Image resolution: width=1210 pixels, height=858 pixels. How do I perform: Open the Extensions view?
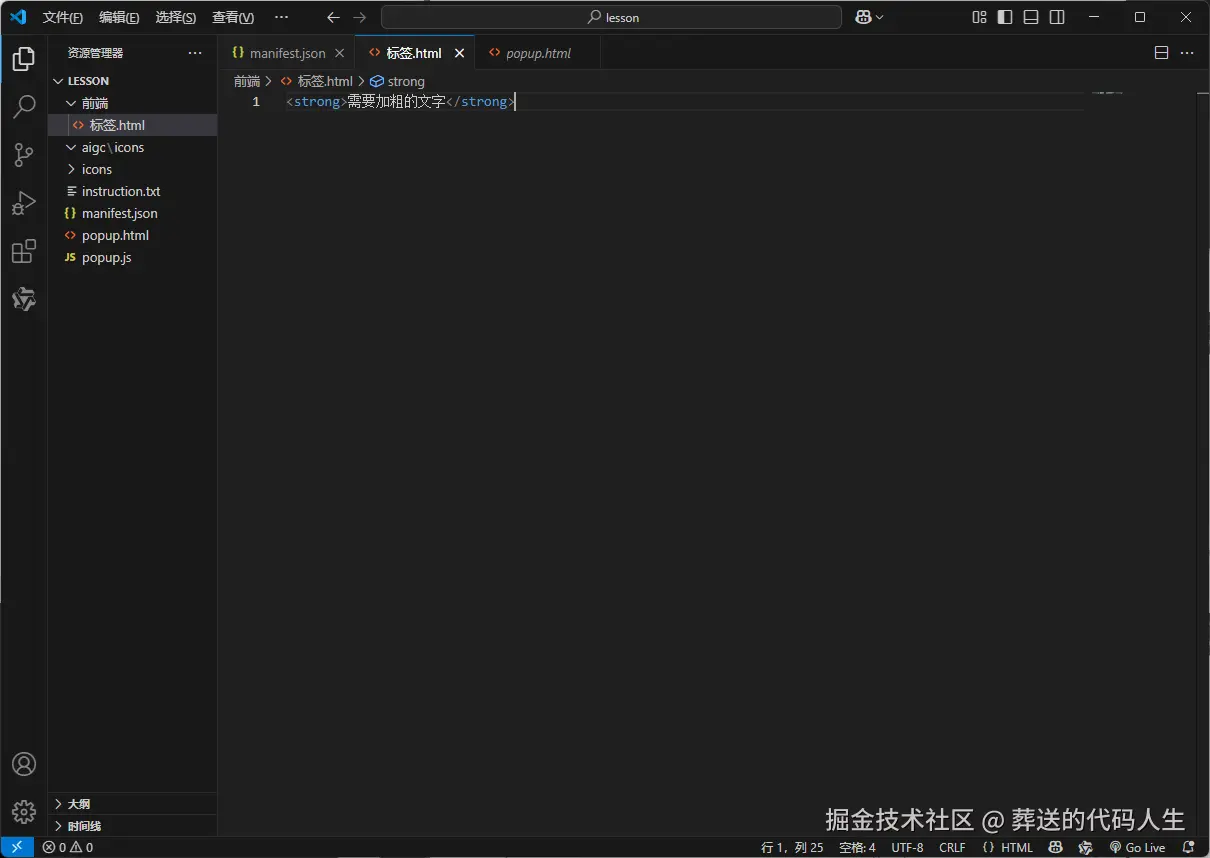pos(24,251)
